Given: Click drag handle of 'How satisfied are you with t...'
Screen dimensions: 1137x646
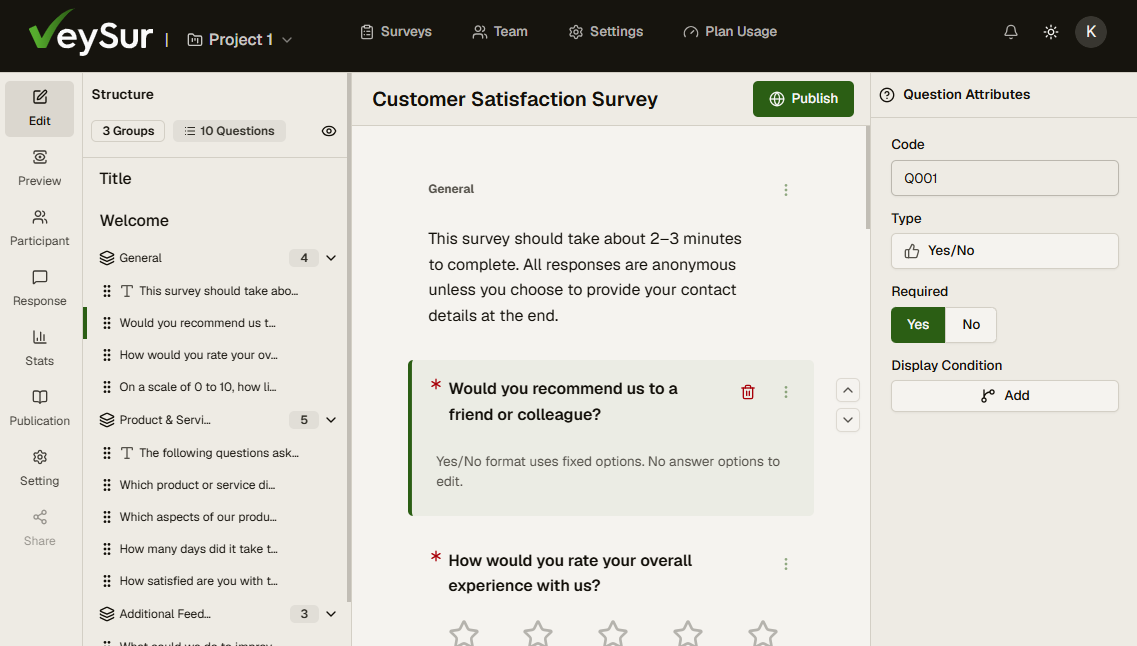Looking at the screenshot, I should (x=107, y=581).
